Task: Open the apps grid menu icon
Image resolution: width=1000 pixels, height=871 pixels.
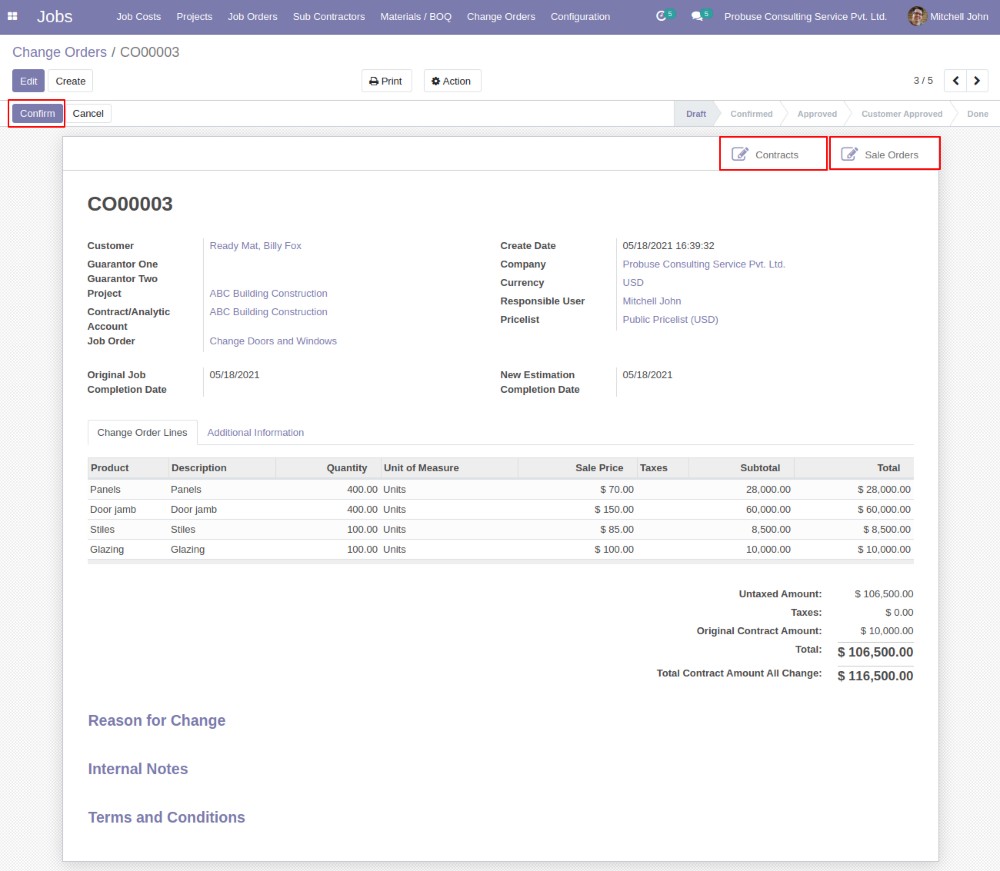Action: point(13,16)
